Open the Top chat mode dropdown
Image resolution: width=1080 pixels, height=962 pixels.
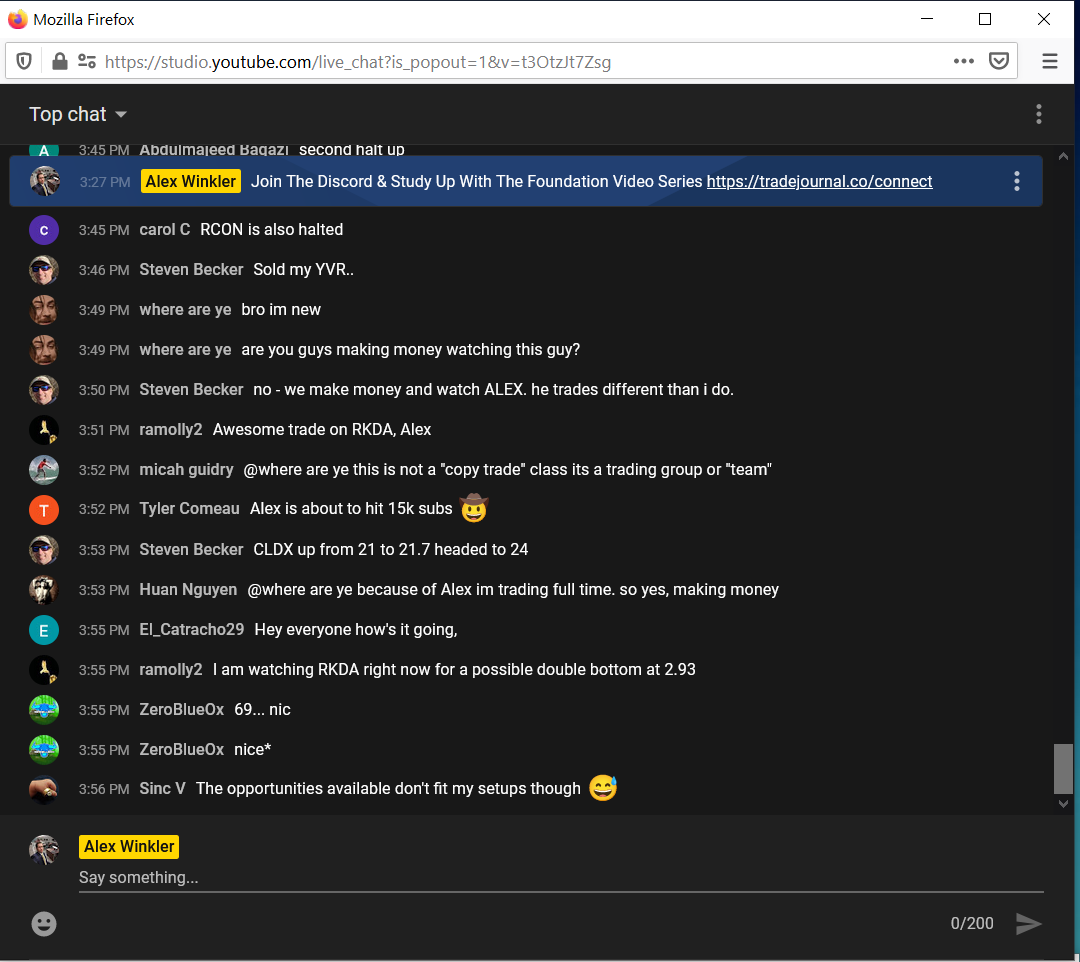click(78, 114)
